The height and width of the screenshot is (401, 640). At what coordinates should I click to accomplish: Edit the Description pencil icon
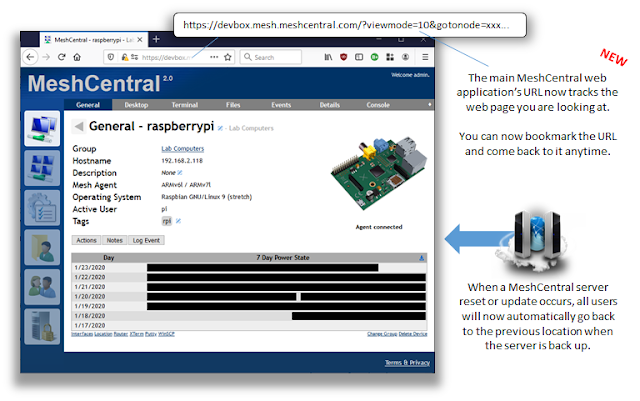click(x=180, y=173)
